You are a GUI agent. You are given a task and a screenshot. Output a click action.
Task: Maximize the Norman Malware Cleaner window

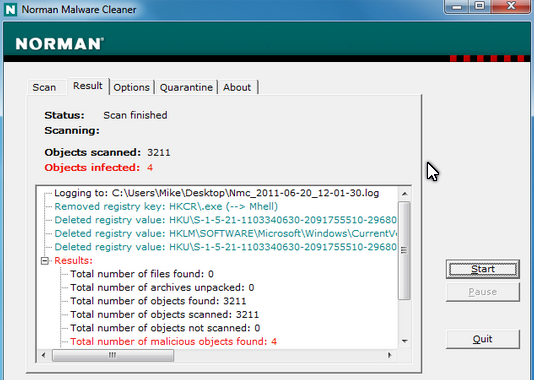coord(480,7)
